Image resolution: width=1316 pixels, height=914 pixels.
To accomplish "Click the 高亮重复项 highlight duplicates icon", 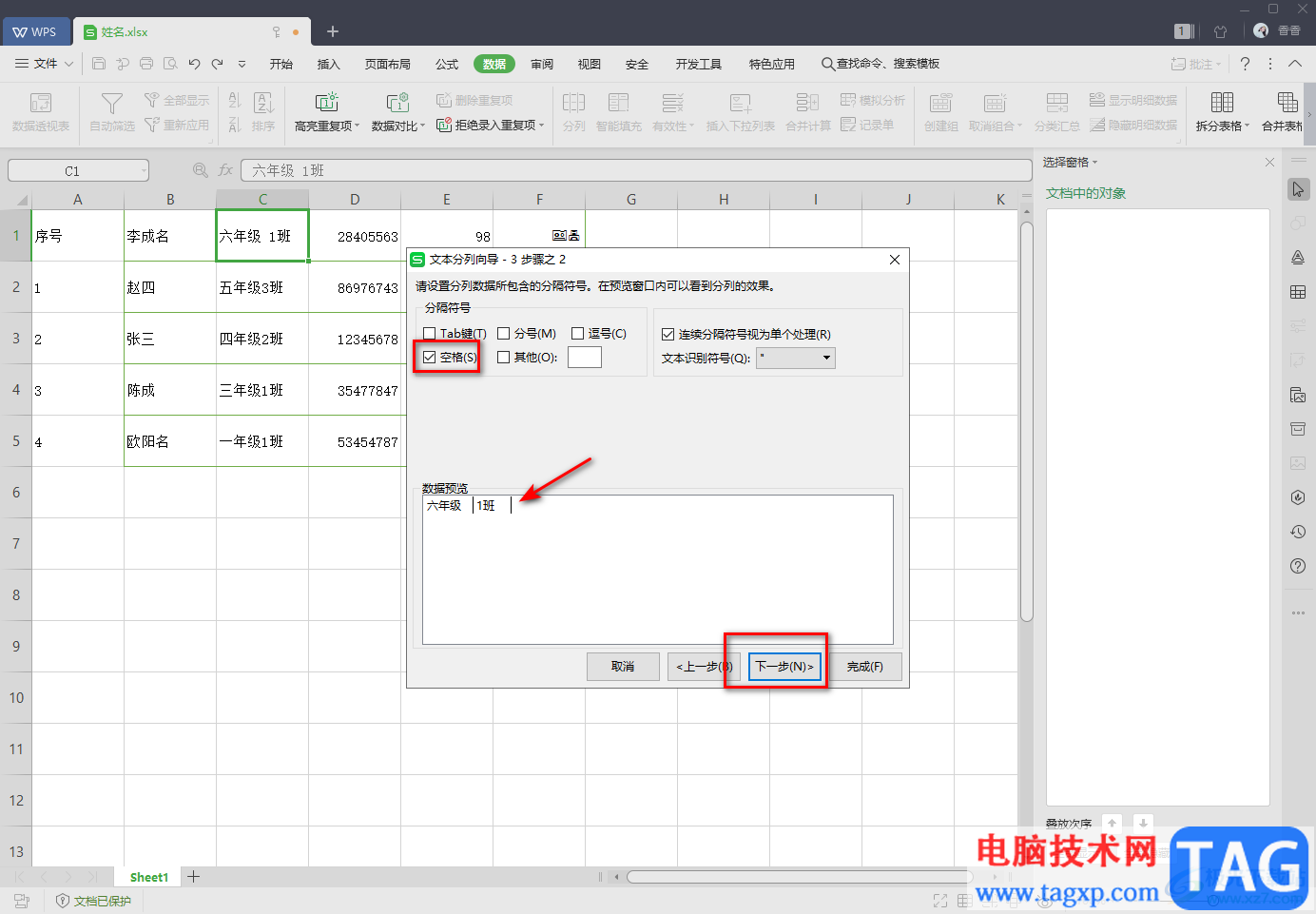I will pos(326,103).
